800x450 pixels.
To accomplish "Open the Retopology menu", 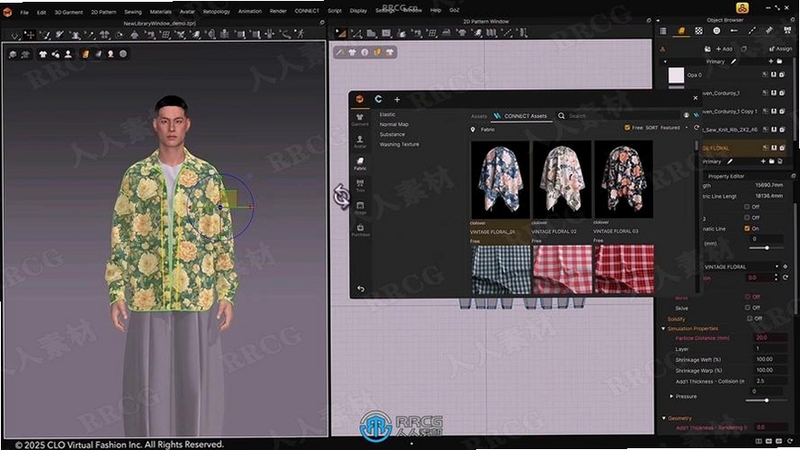I will pyautogui.click(x=216, y=11).
